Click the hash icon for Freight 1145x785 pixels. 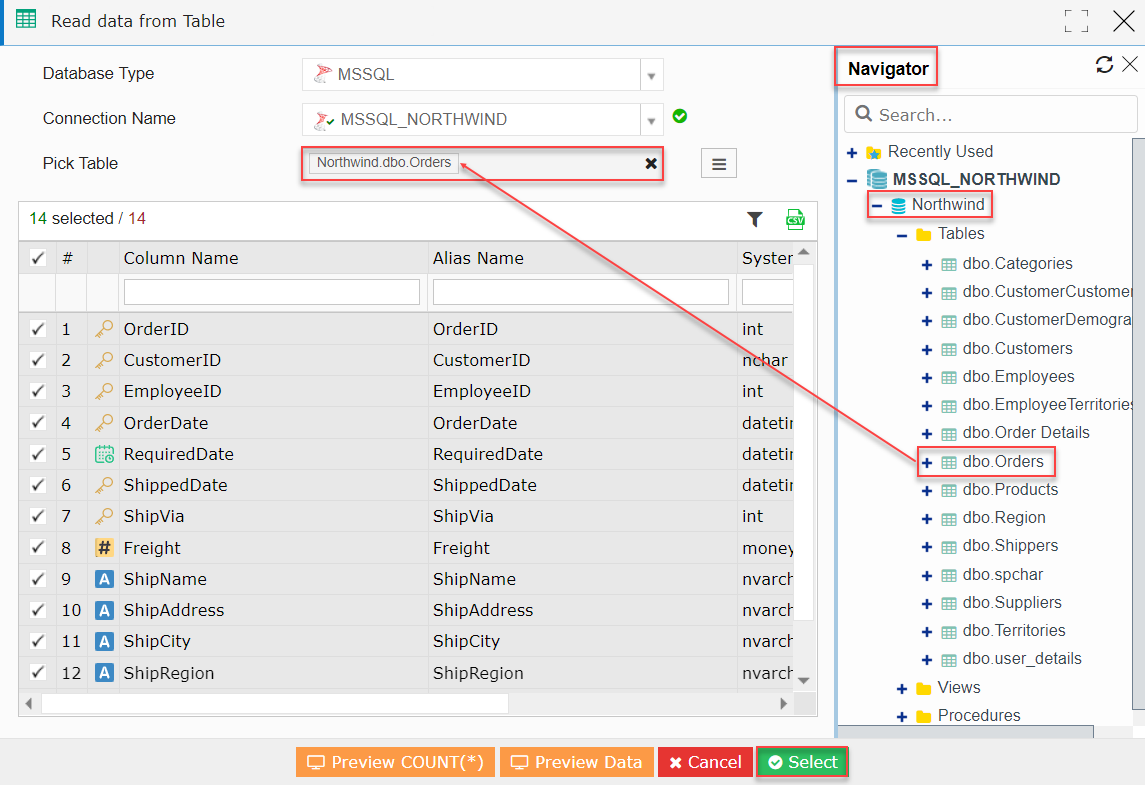coord(104,548)
